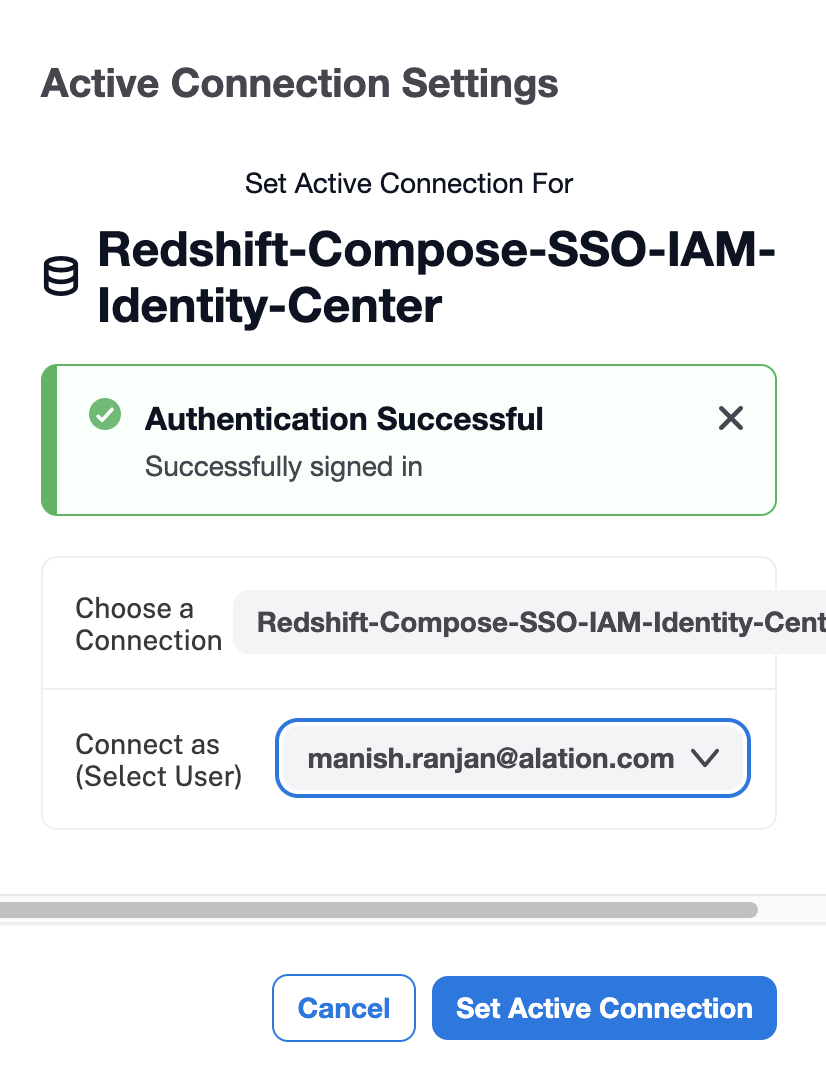Click the database icon beside the connection title
Image resolution: width=826 pixels, height=1066 pixels.
(61, 276)
